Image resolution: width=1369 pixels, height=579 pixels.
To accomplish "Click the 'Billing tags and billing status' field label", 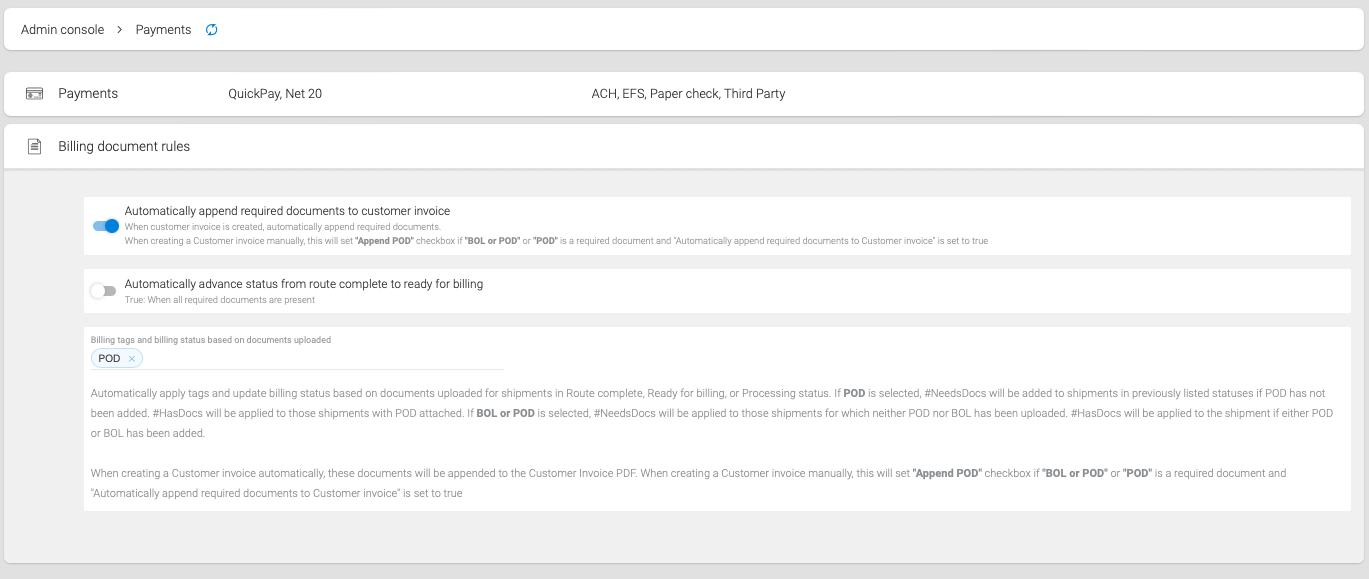I will [x=211, y=340].
